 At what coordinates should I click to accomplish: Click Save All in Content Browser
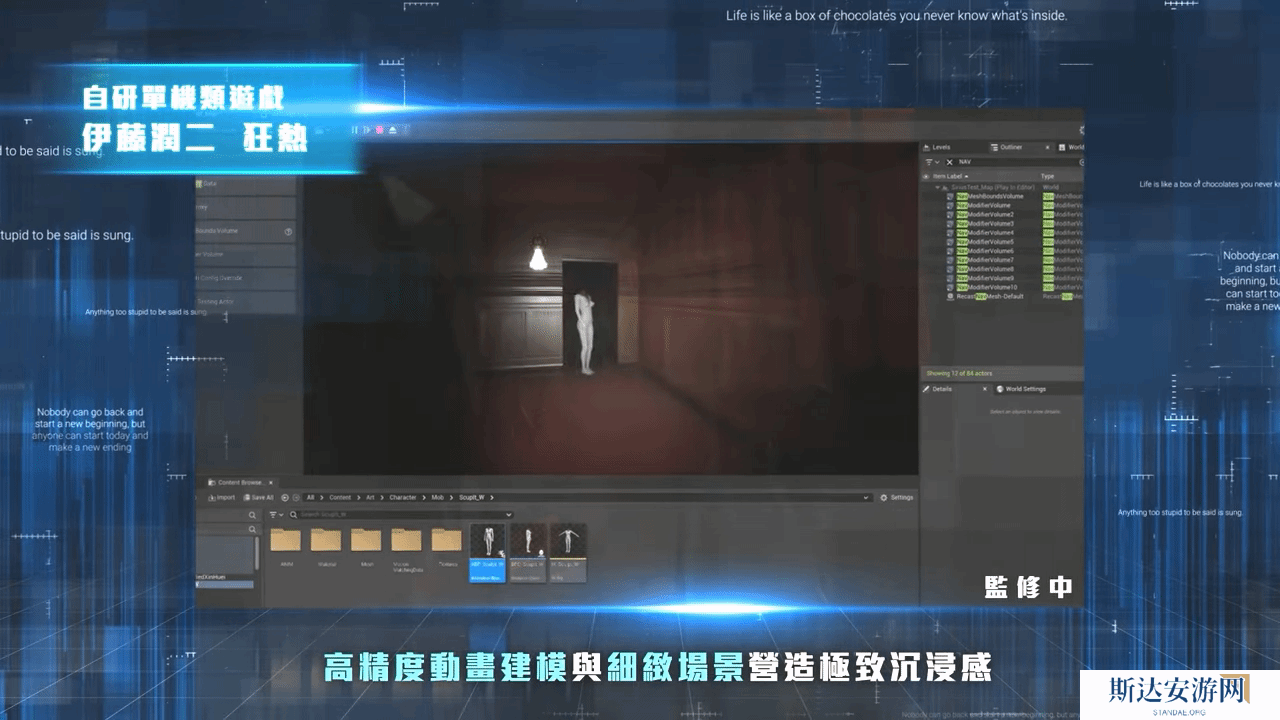click(x=257, y=497)
